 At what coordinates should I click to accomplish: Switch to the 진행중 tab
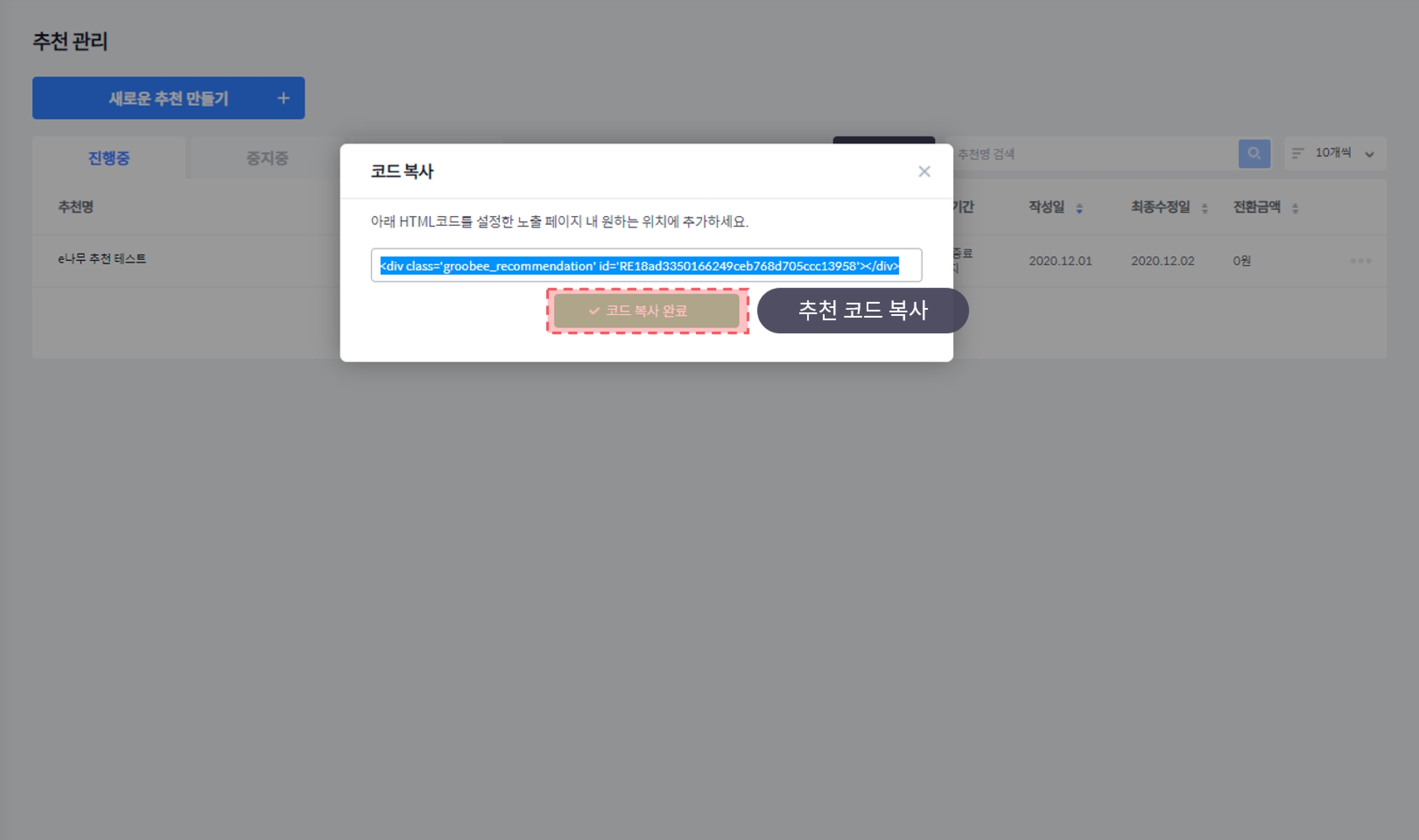point(109,158)
